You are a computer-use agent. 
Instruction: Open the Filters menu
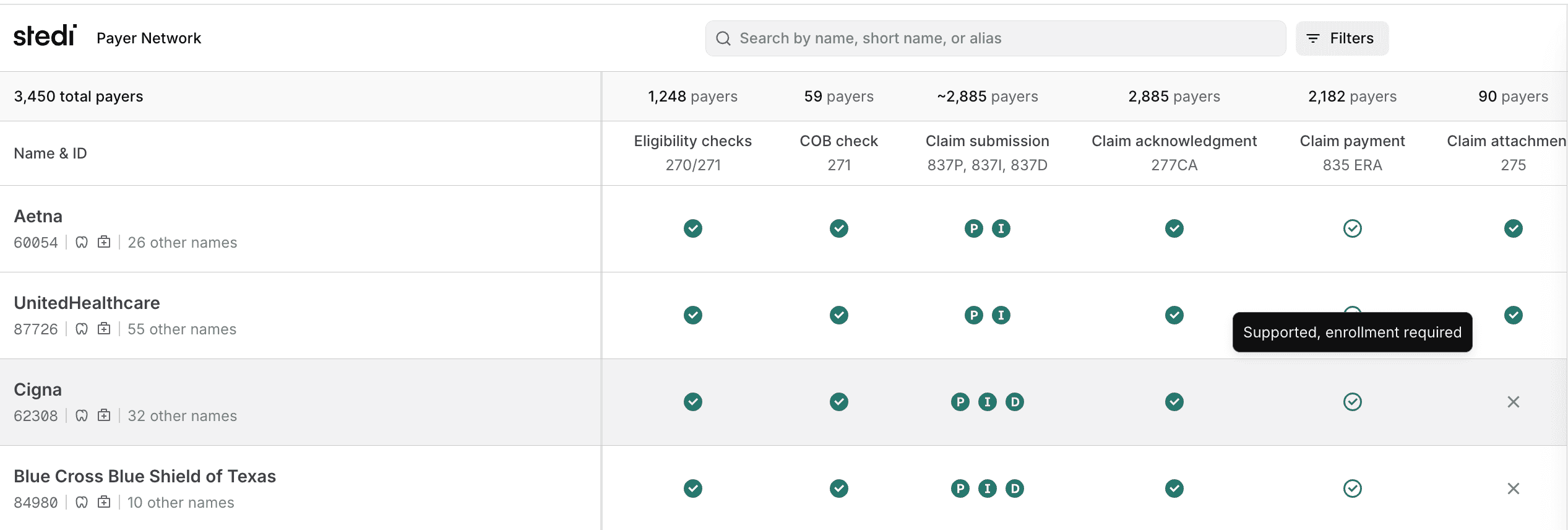(x=1342, y=38)
